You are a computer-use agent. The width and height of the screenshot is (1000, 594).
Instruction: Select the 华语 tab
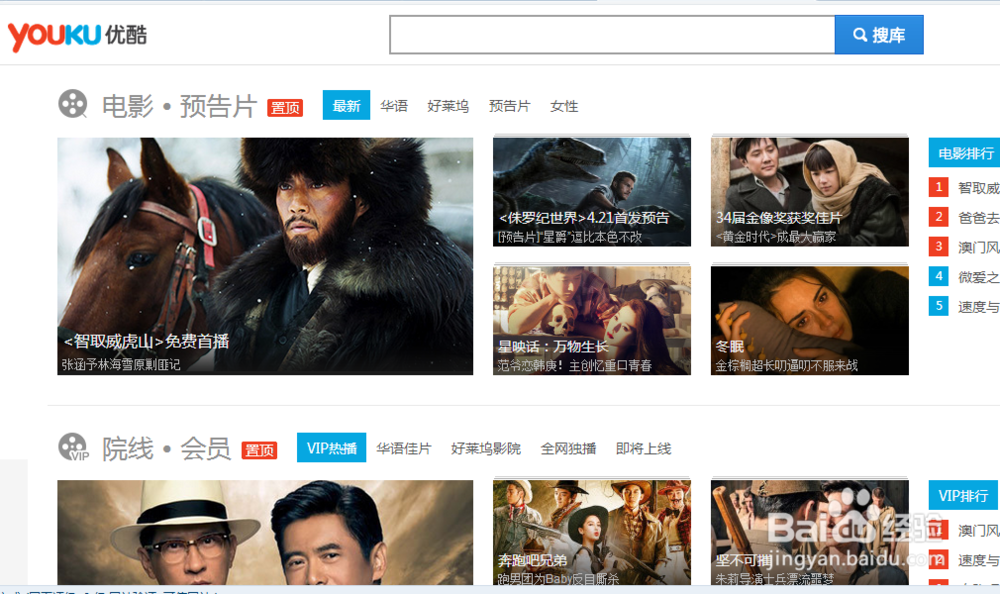pos(393,106)
